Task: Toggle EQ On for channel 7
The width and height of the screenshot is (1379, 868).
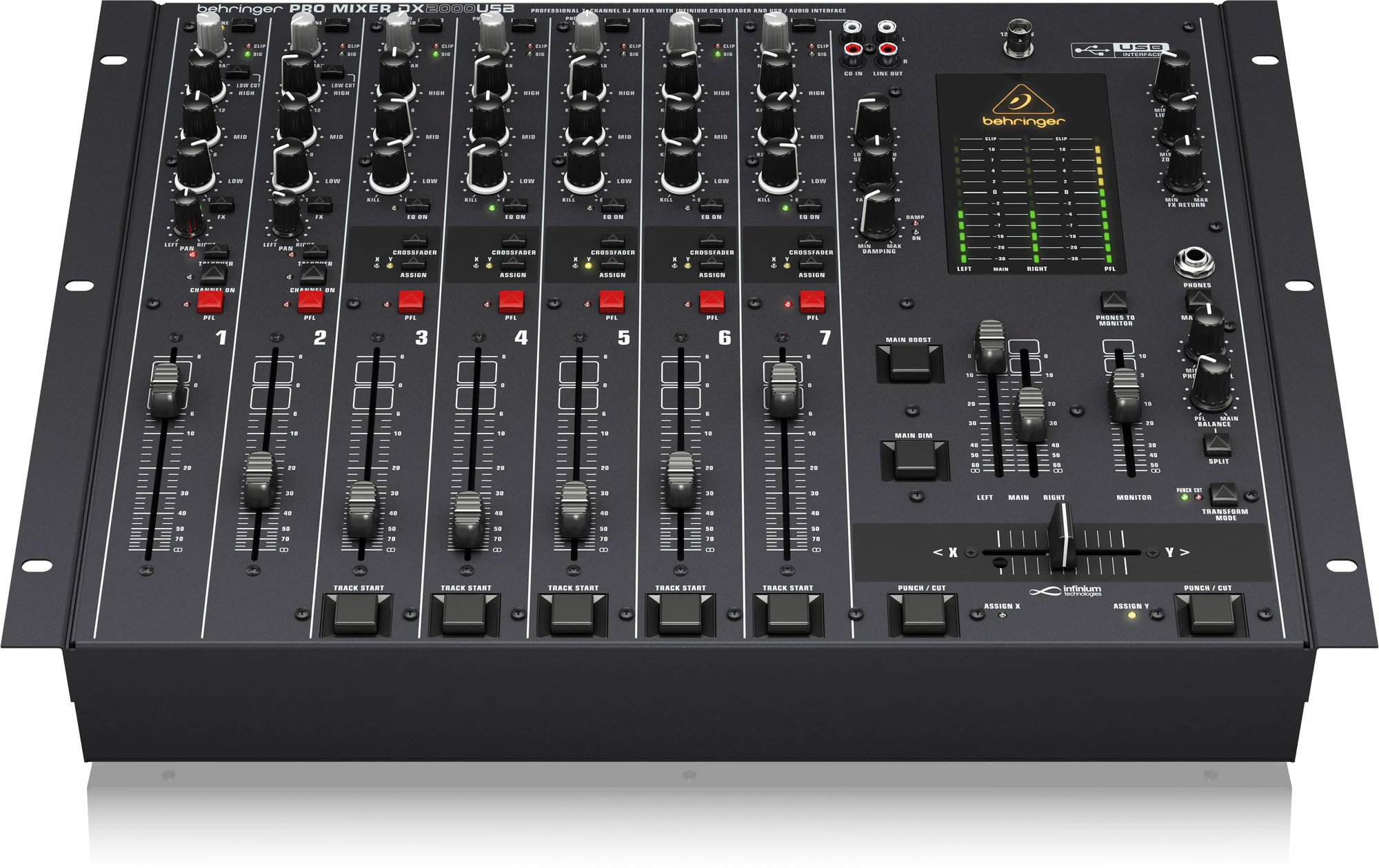Action: pyautogui.click(x=809, y=206)
